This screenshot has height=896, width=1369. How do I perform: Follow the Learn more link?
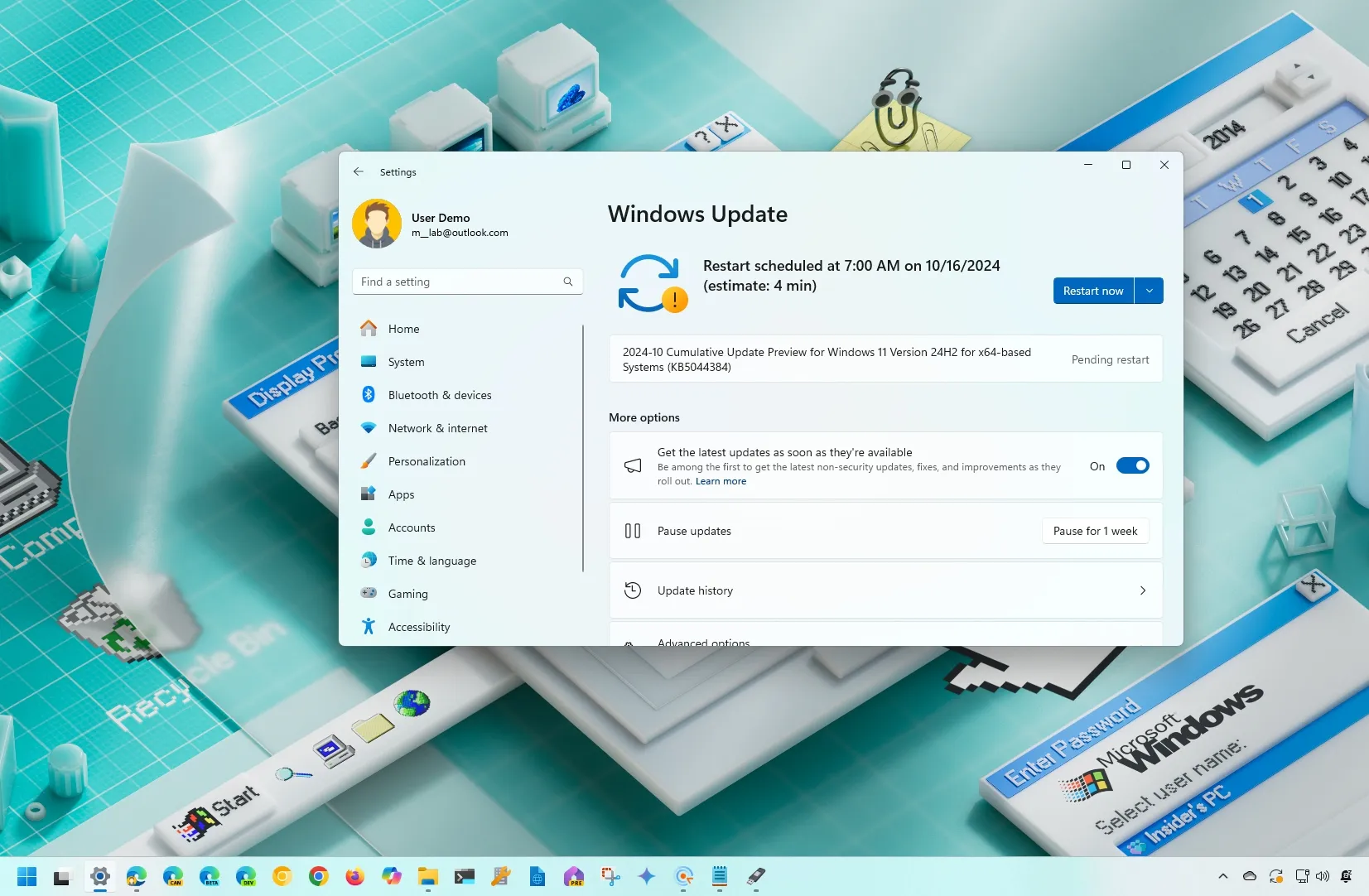click(721, 481)
